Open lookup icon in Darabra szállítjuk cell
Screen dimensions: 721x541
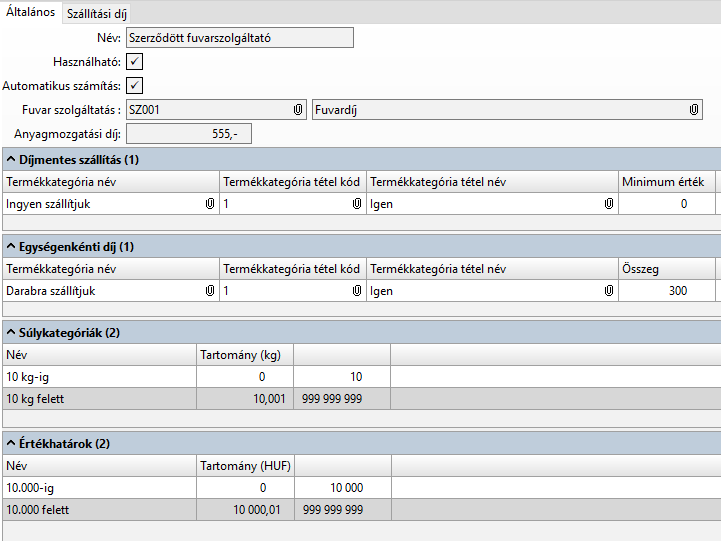(x=210, y=290)
